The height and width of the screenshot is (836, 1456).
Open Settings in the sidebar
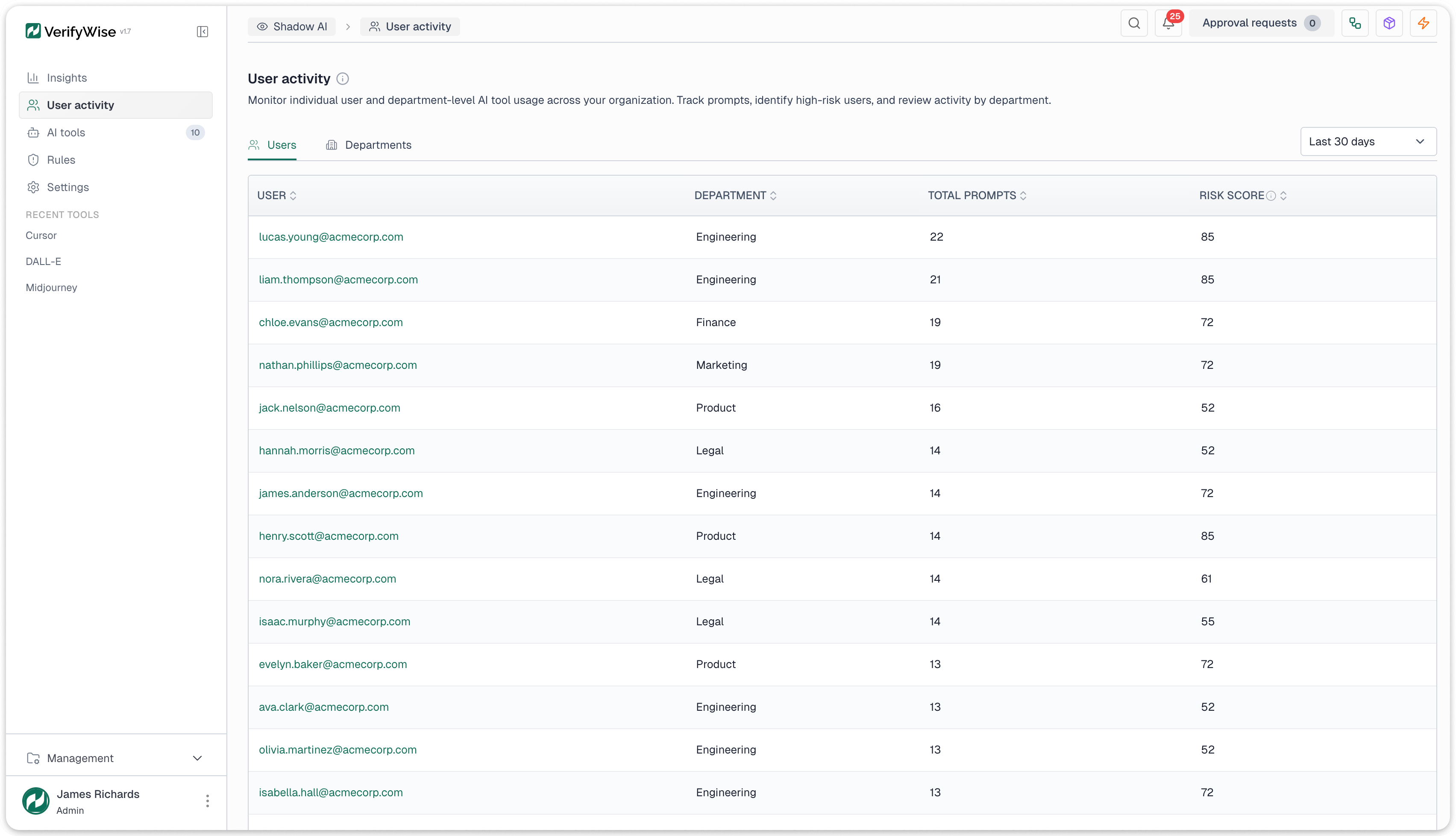pos(67,187)
